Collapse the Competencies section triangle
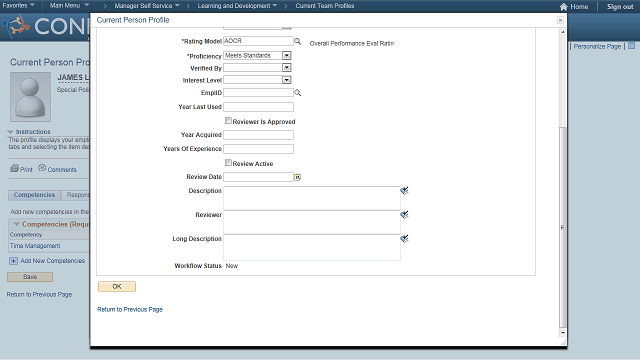This screenshot has height=360, width=640. point(17,224)
